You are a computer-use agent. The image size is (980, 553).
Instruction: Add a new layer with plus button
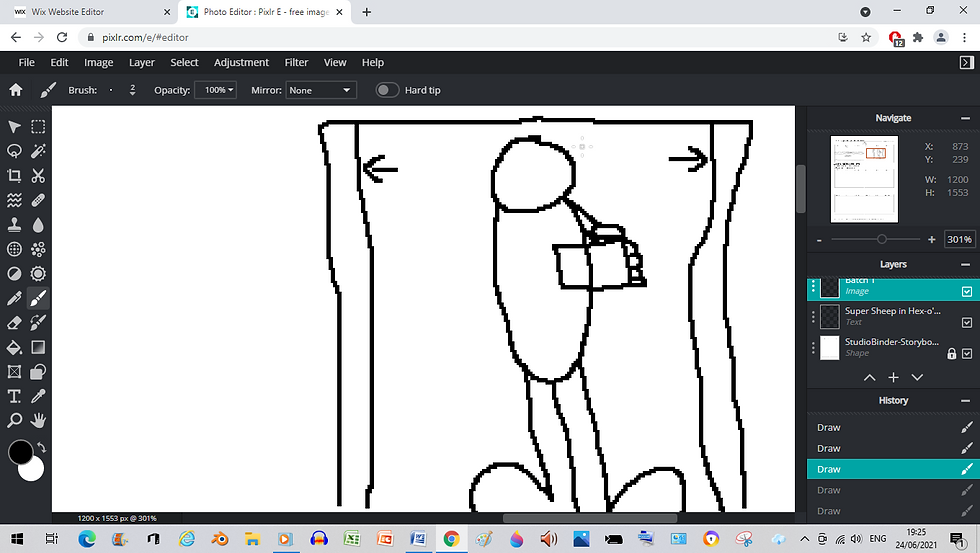pyautogui.click(x=893, y=377)
